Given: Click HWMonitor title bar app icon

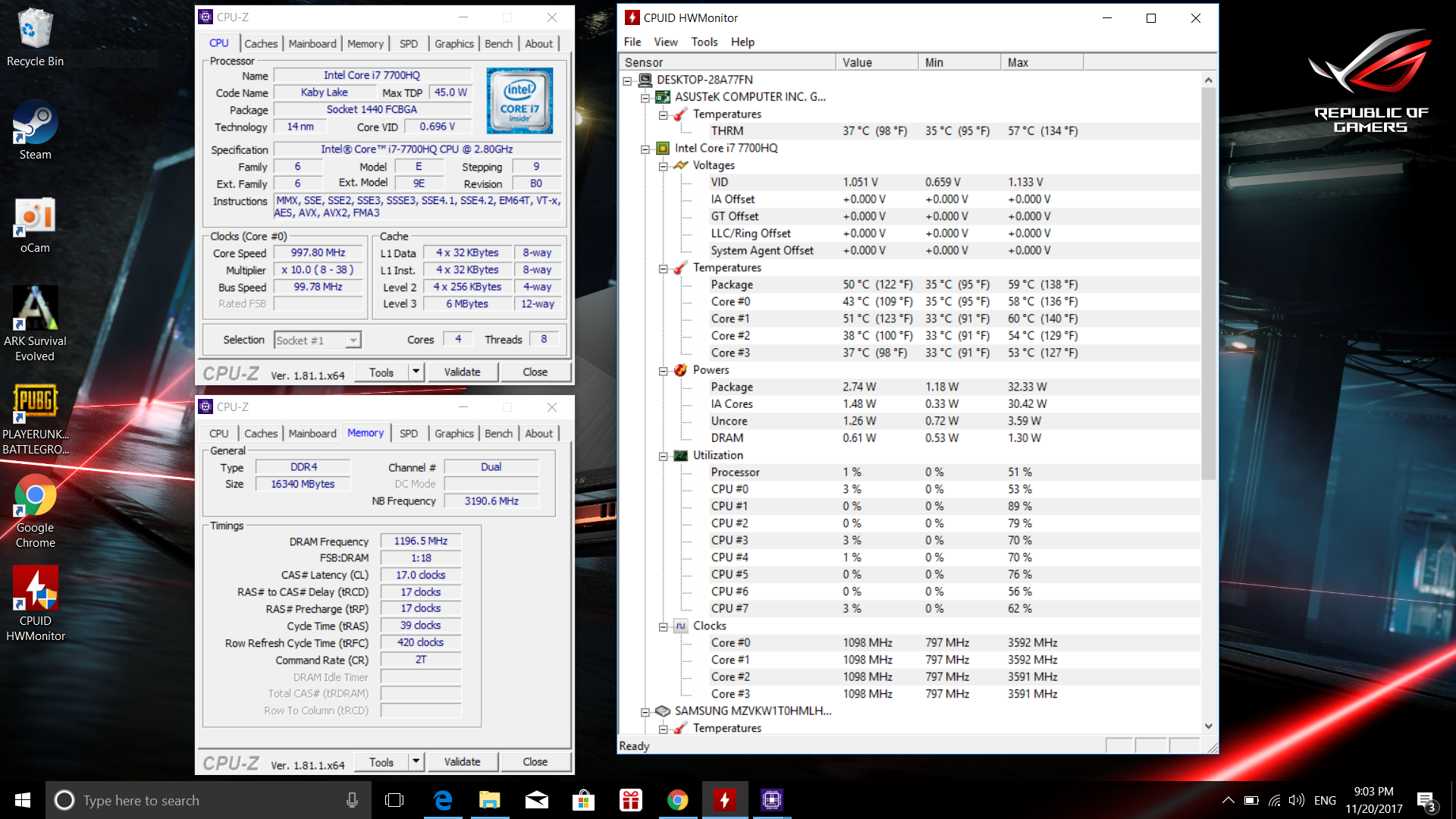Looking at the screenshot, I should click(x=632, y=17).
